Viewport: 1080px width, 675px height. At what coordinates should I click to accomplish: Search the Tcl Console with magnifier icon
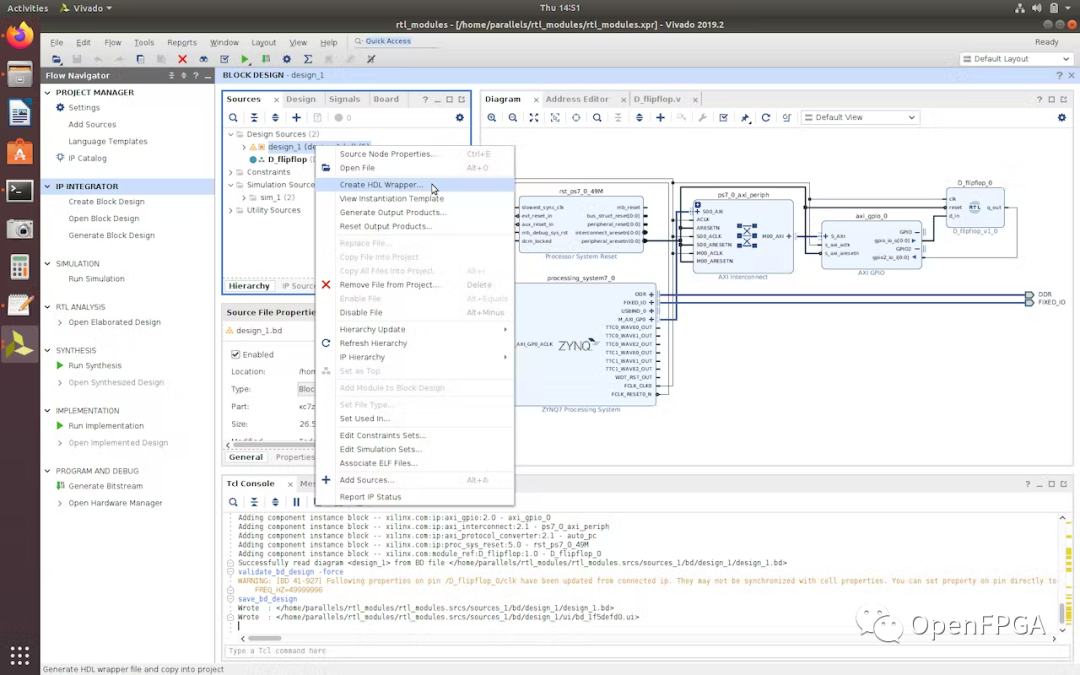pos(233,502)
